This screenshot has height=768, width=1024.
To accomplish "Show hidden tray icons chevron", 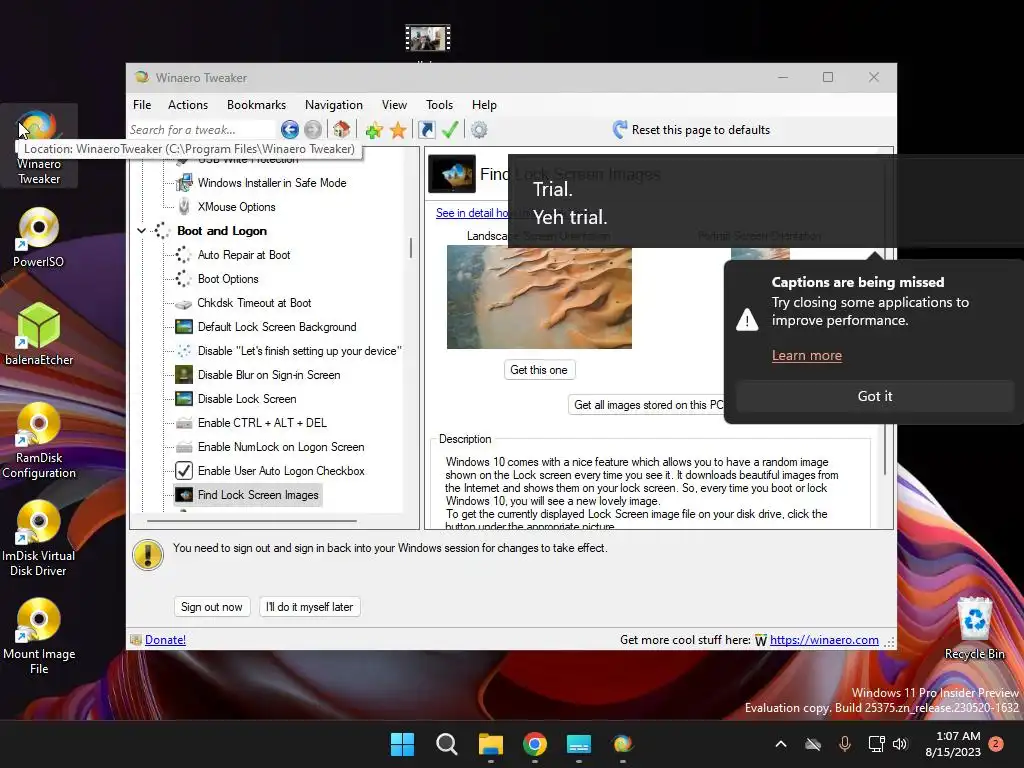I will click(x=780, y=744).
